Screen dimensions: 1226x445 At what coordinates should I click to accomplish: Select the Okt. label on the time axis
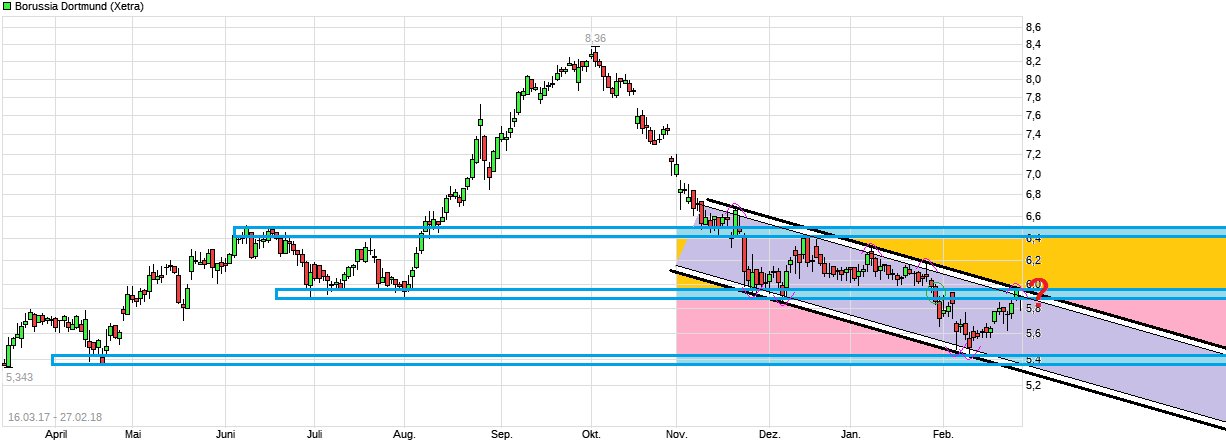[591, 435]
